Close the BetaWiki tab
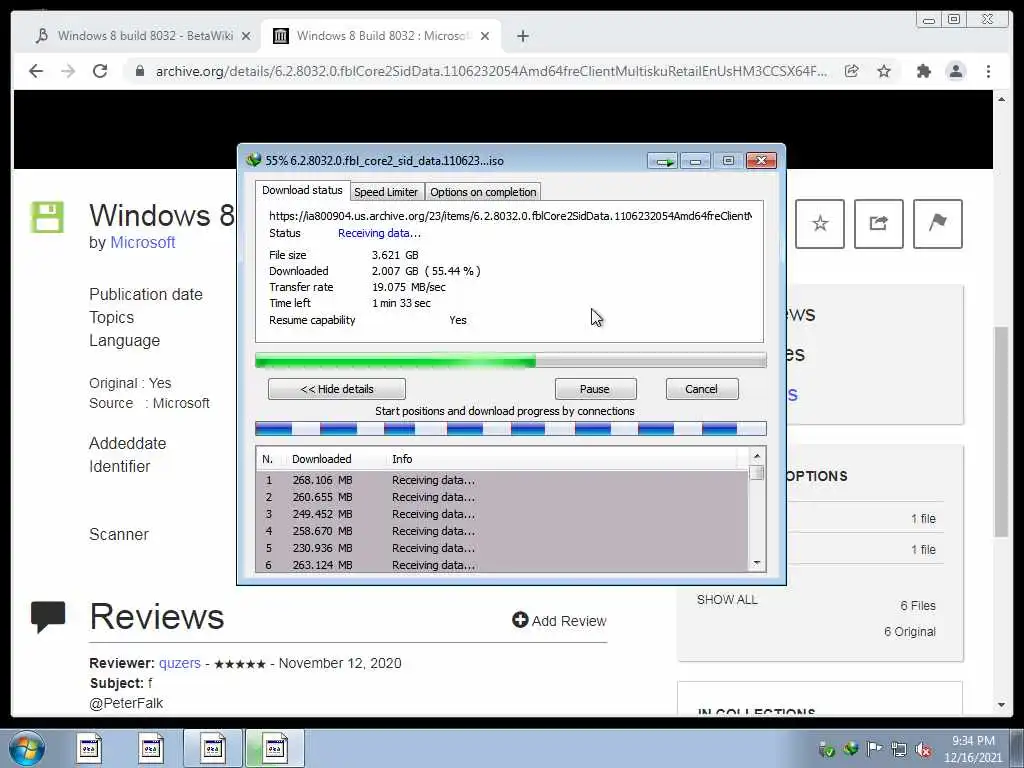 (x=246, y=36)
